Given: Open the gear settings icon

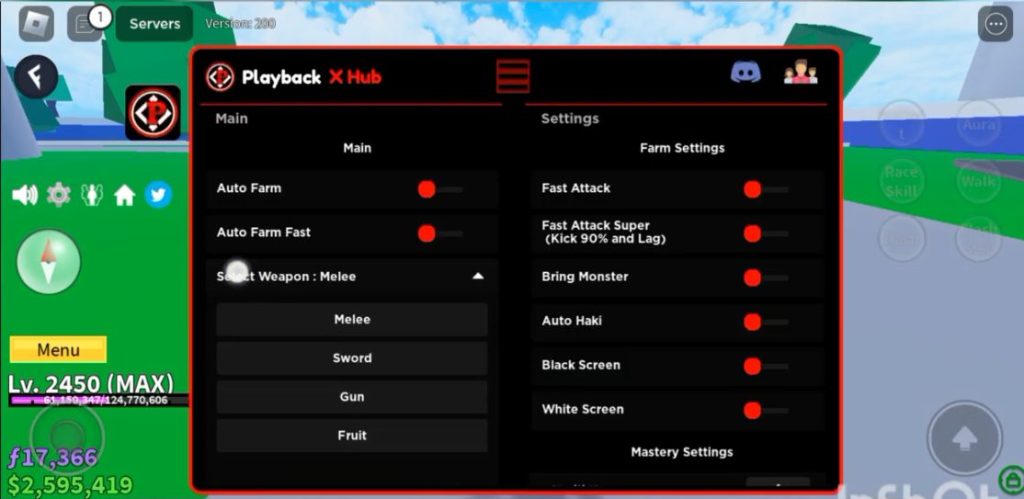Looking at the screenshot, I should point(59,195).
